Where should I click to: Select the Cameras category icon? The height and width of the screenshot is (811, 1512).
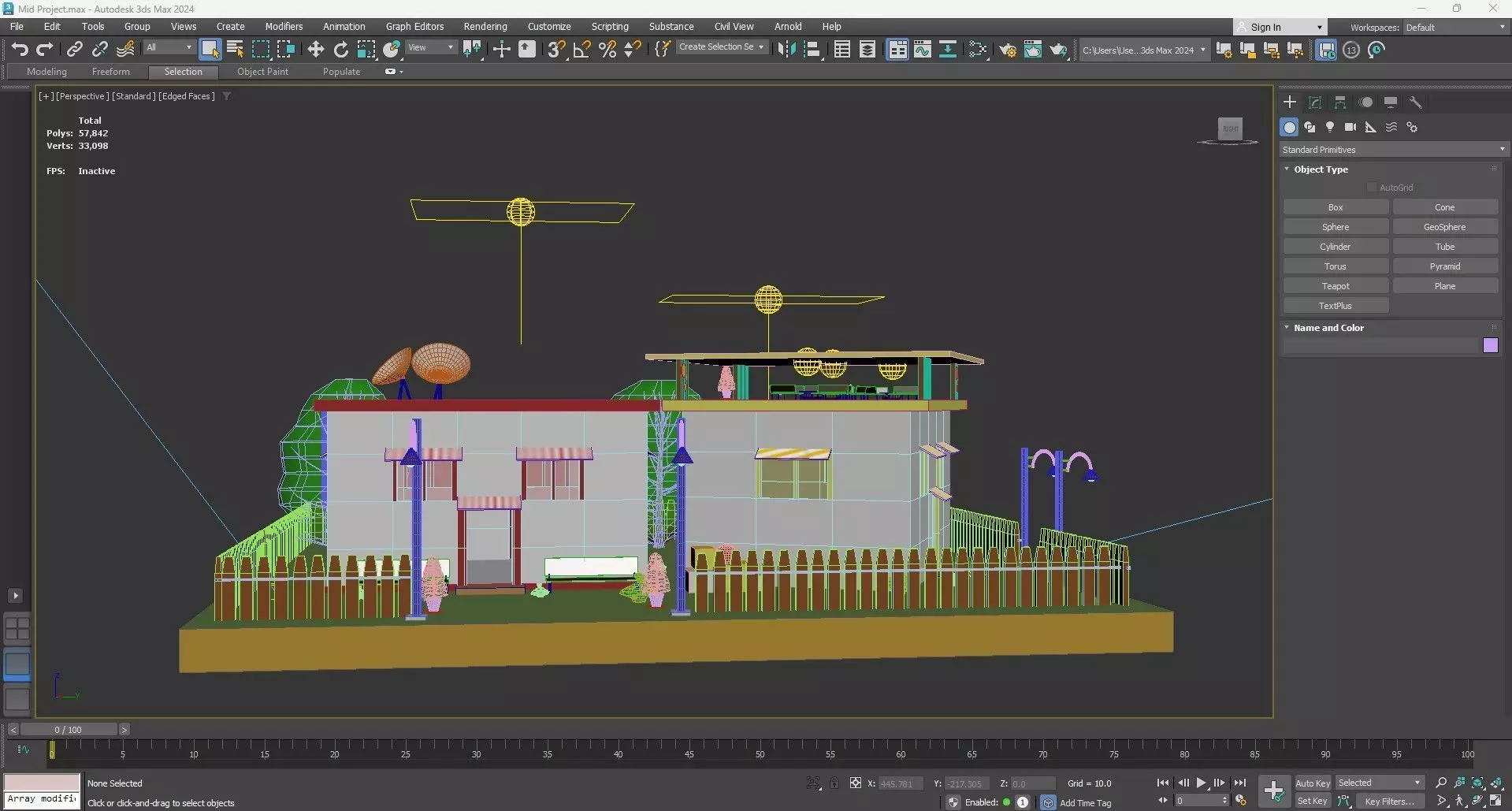click(1350, 127)
